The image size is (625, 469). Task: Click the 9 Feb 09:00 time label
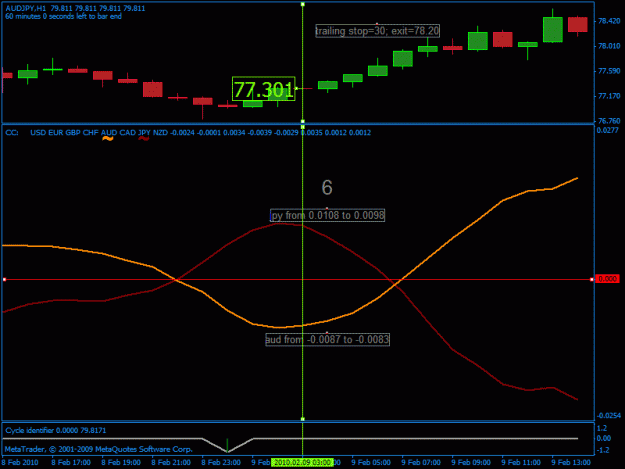(x=471, y=462)
